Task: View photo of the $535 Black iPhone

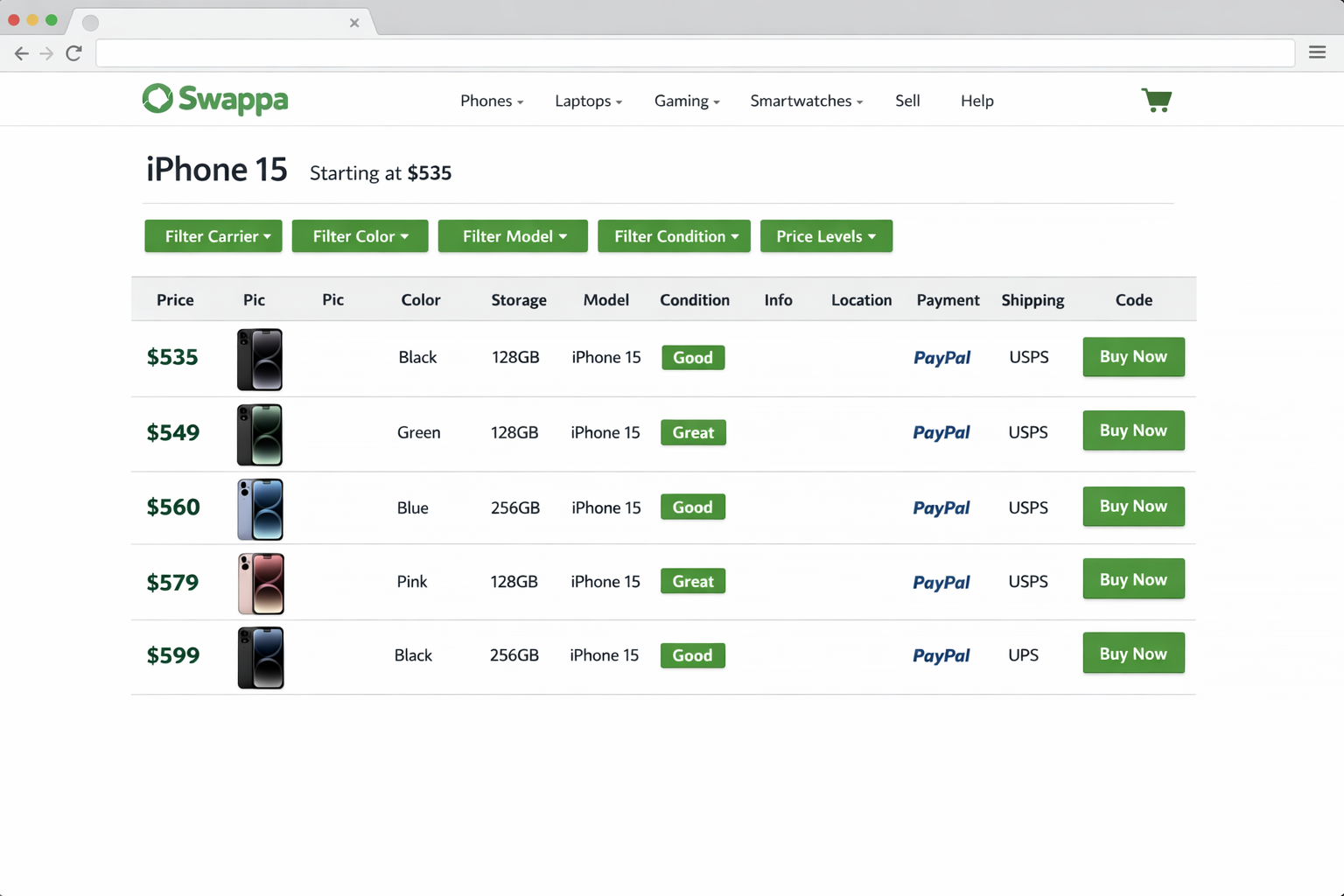Action: pos(260,359)
